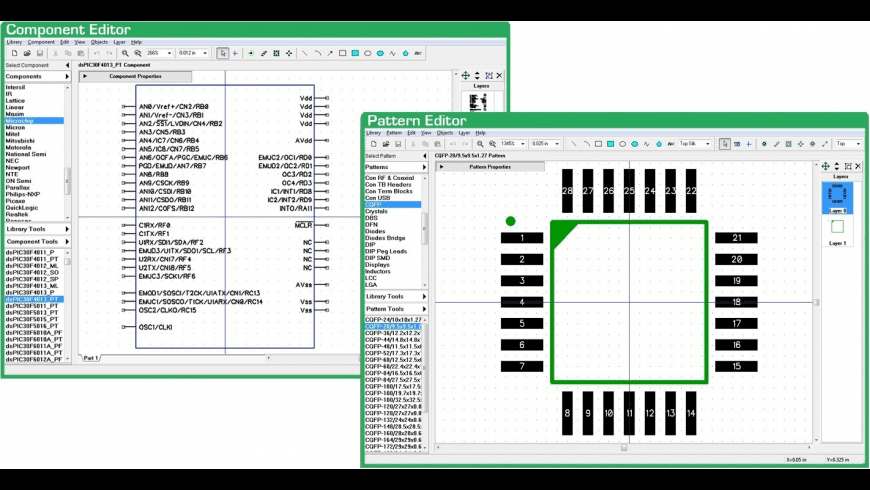Collapse the Select Pattern panel
The image size is (870, 490).
424,156
